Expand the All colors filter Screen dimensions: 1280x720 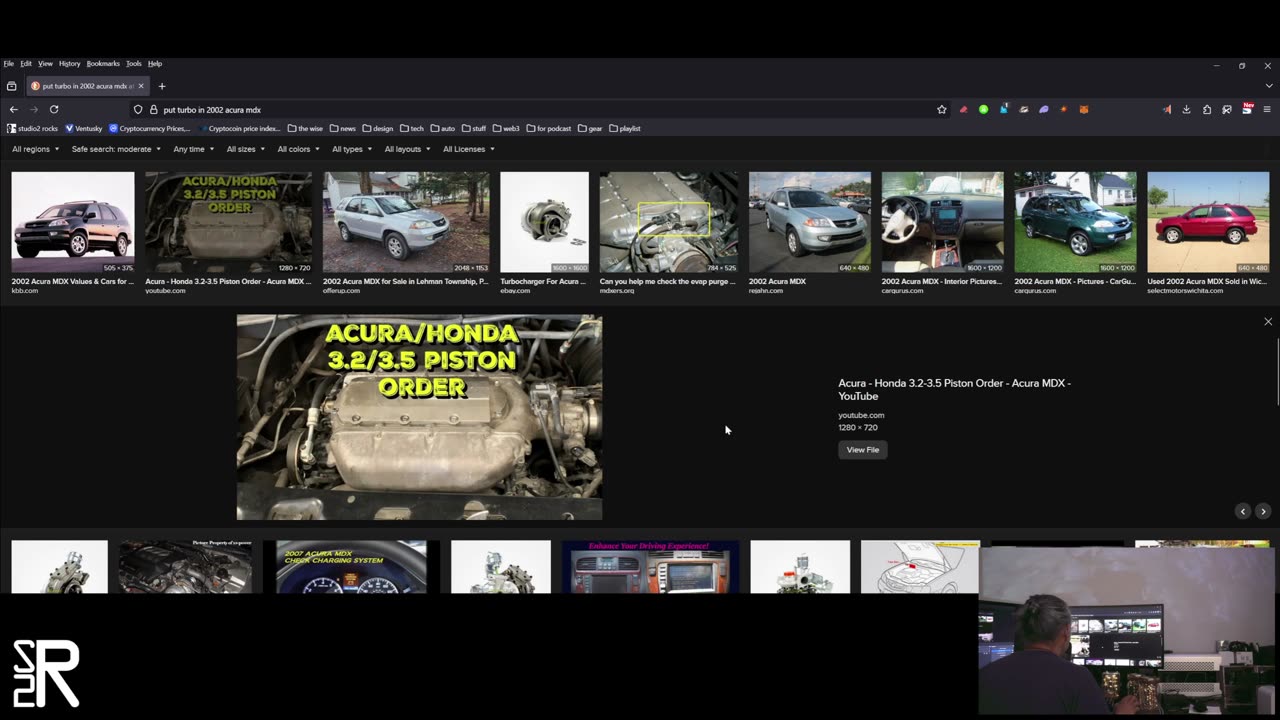pyautogui.click(x=298, y=149)
